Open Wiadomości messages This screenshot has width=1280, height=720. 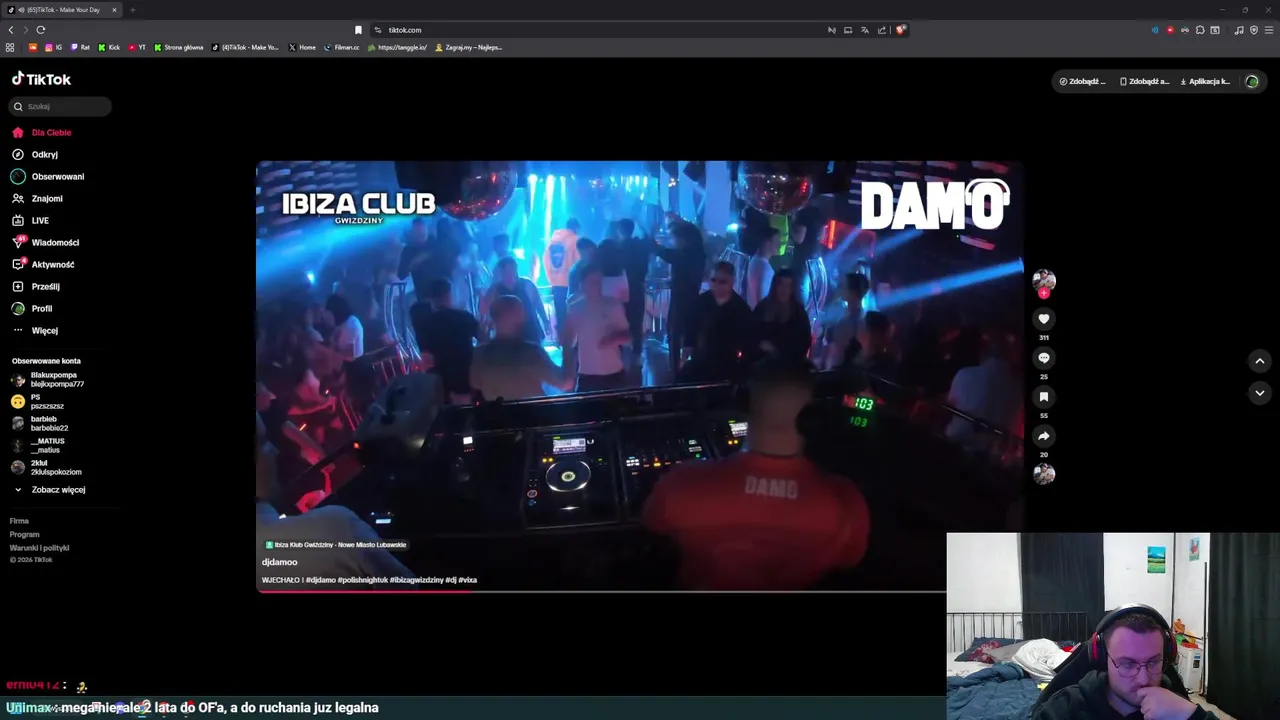tap(46, 242)
